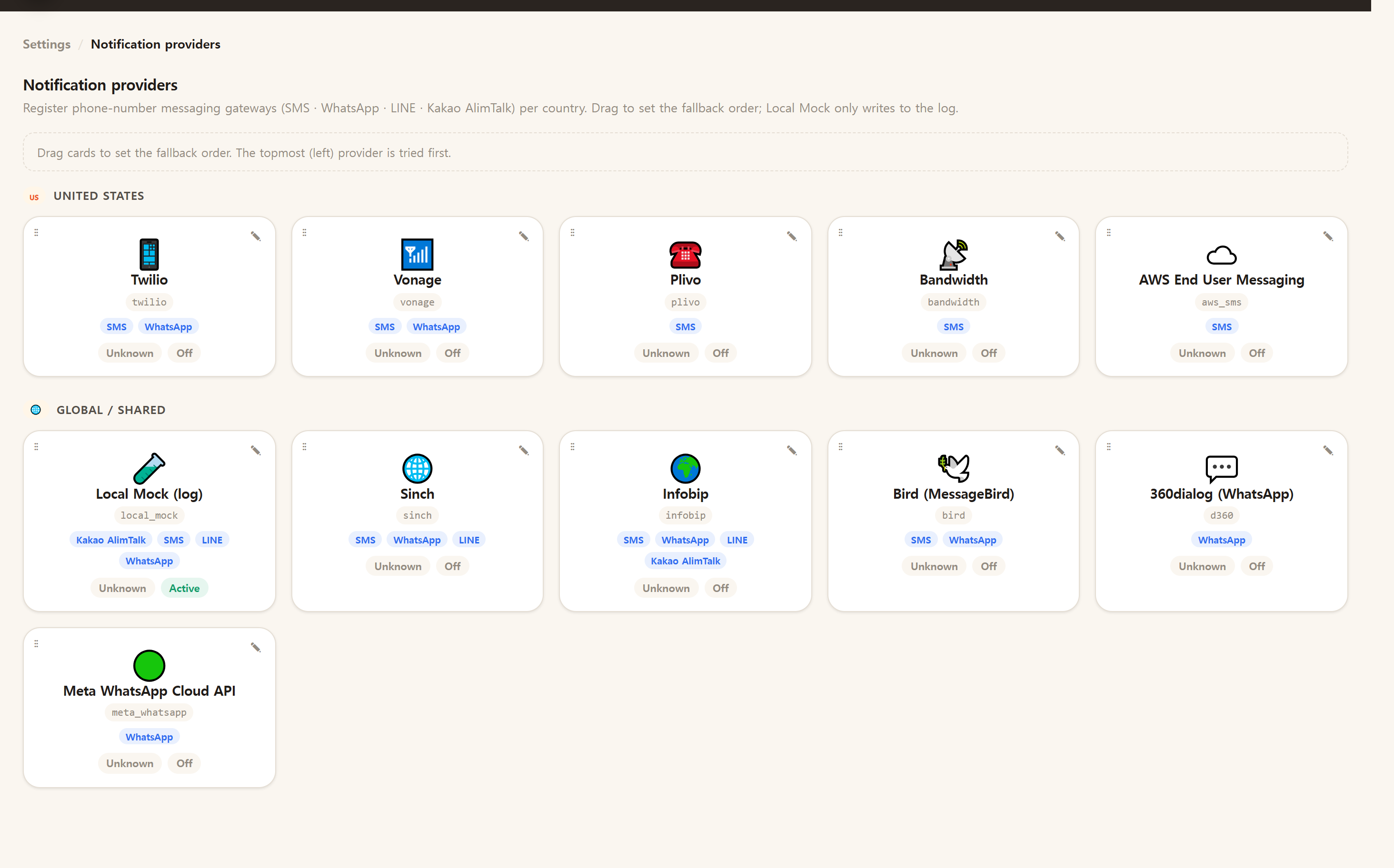Edit the Vonage provider via pencil icon
Viewport: 1394px width, 868px height.
(x=524, y=237)
